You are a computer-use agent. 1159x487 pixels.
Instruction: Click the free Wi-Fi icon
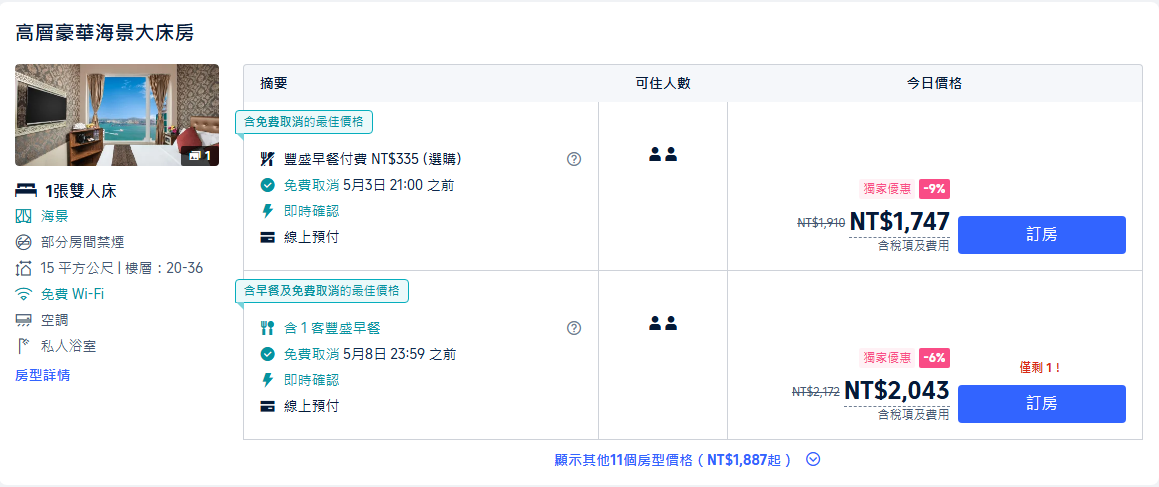[24, 294]
